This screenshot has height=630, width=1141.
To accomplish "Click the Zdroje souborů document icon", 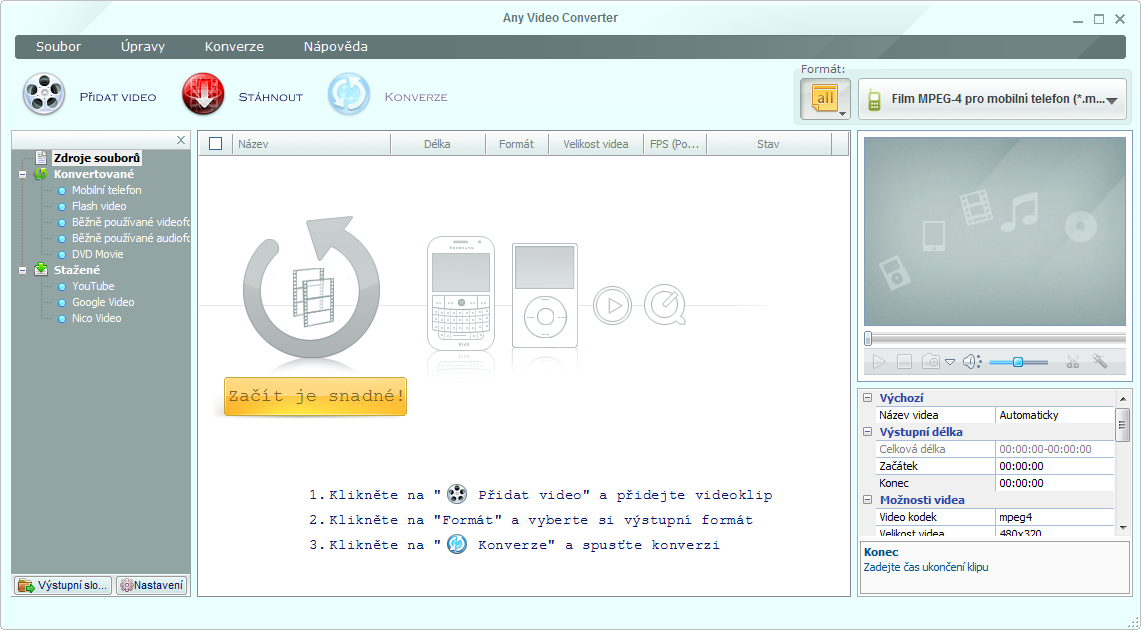I will [41, 158].
